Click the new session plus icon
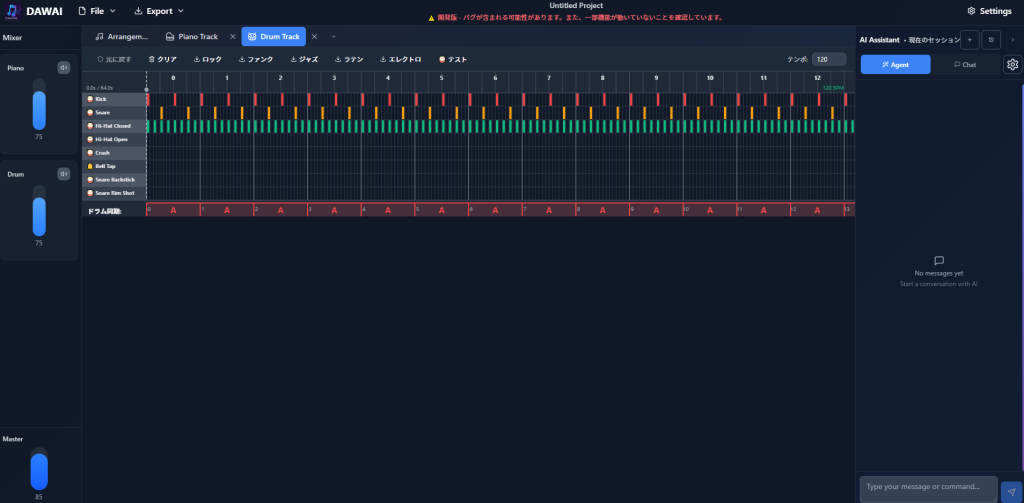Screen dimensions: 1024x503 970,40
